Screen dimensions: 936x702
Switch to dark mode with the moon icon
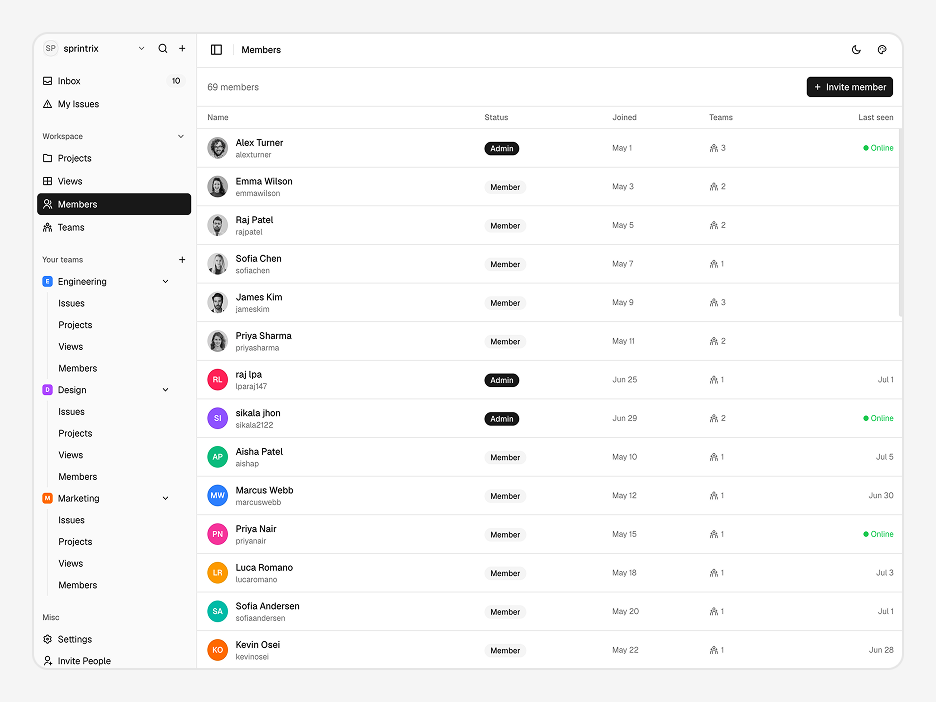point(856,50)
